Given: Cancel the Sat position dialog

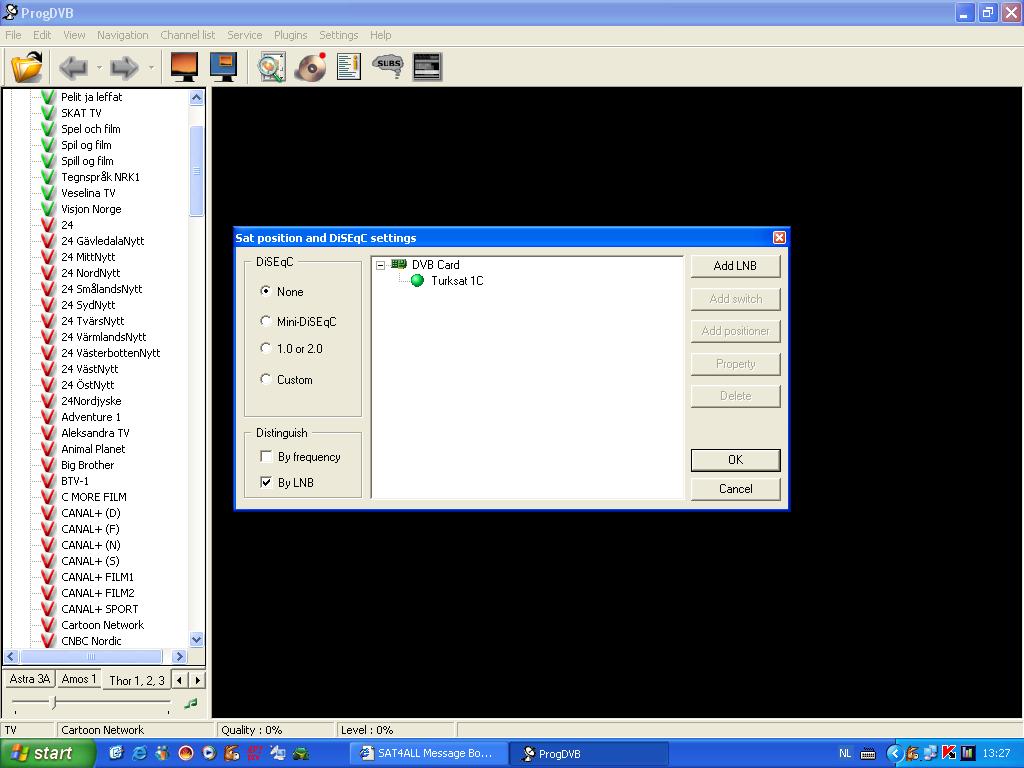Looking at the screenshot, I should pyautogui.click(x=735, y=488).
